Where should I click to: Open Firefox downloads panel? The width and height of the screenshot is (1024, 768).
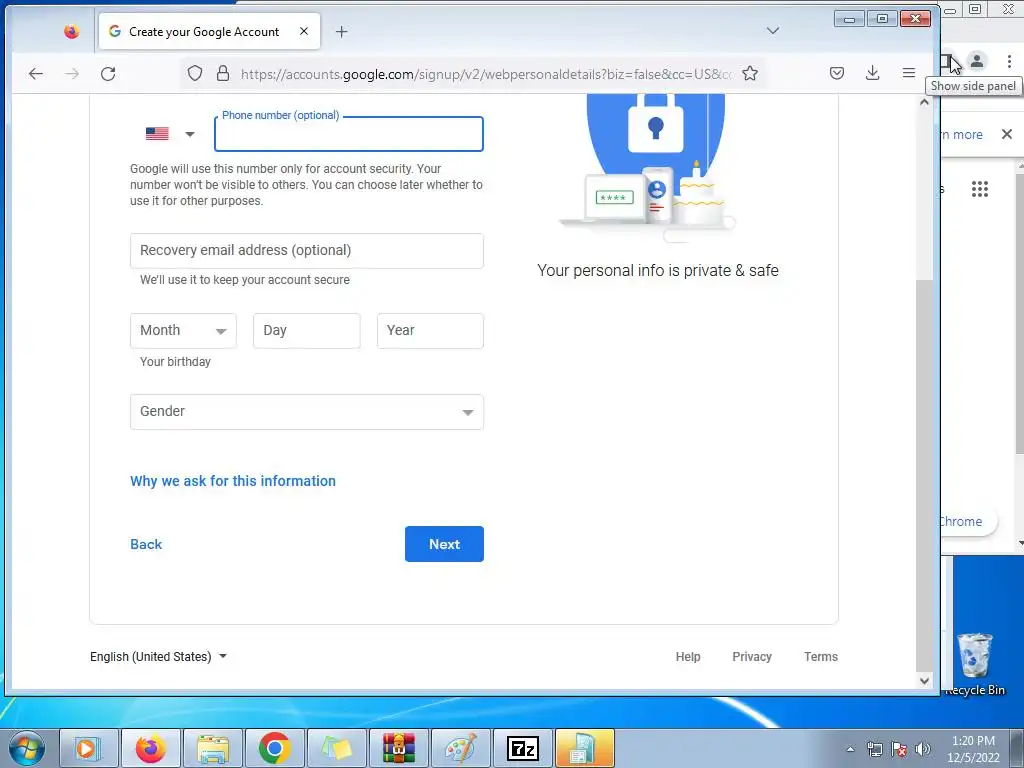[872, 73]
